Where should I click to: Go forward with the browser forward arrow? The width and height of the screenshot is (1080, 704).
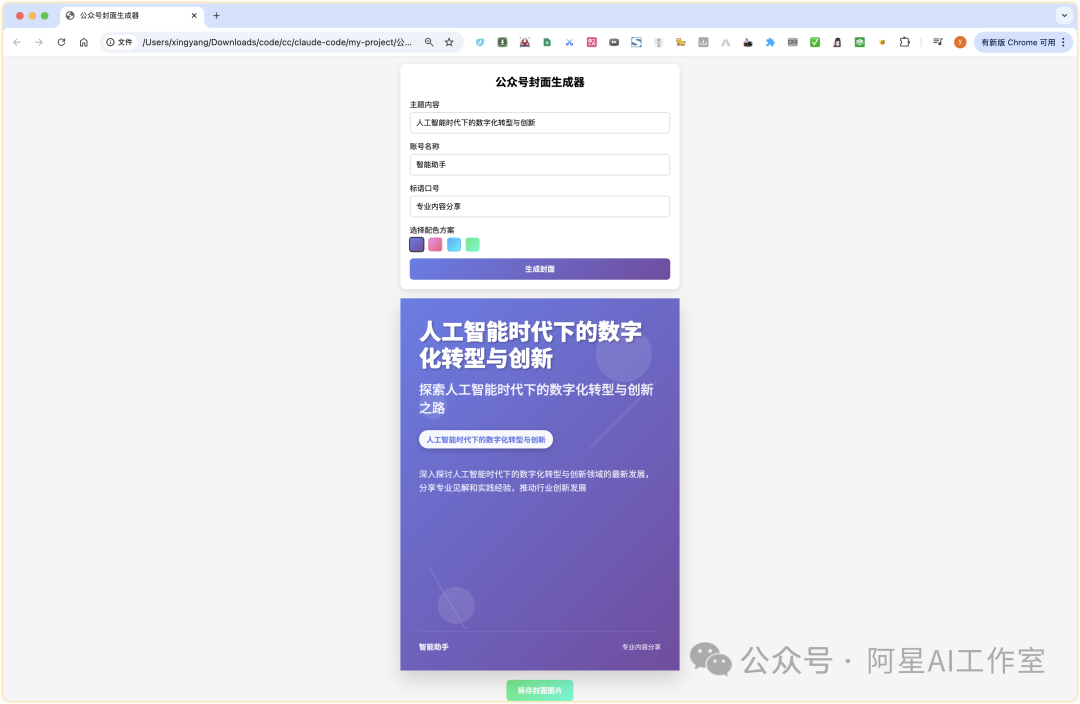click(x=39, y=42)
